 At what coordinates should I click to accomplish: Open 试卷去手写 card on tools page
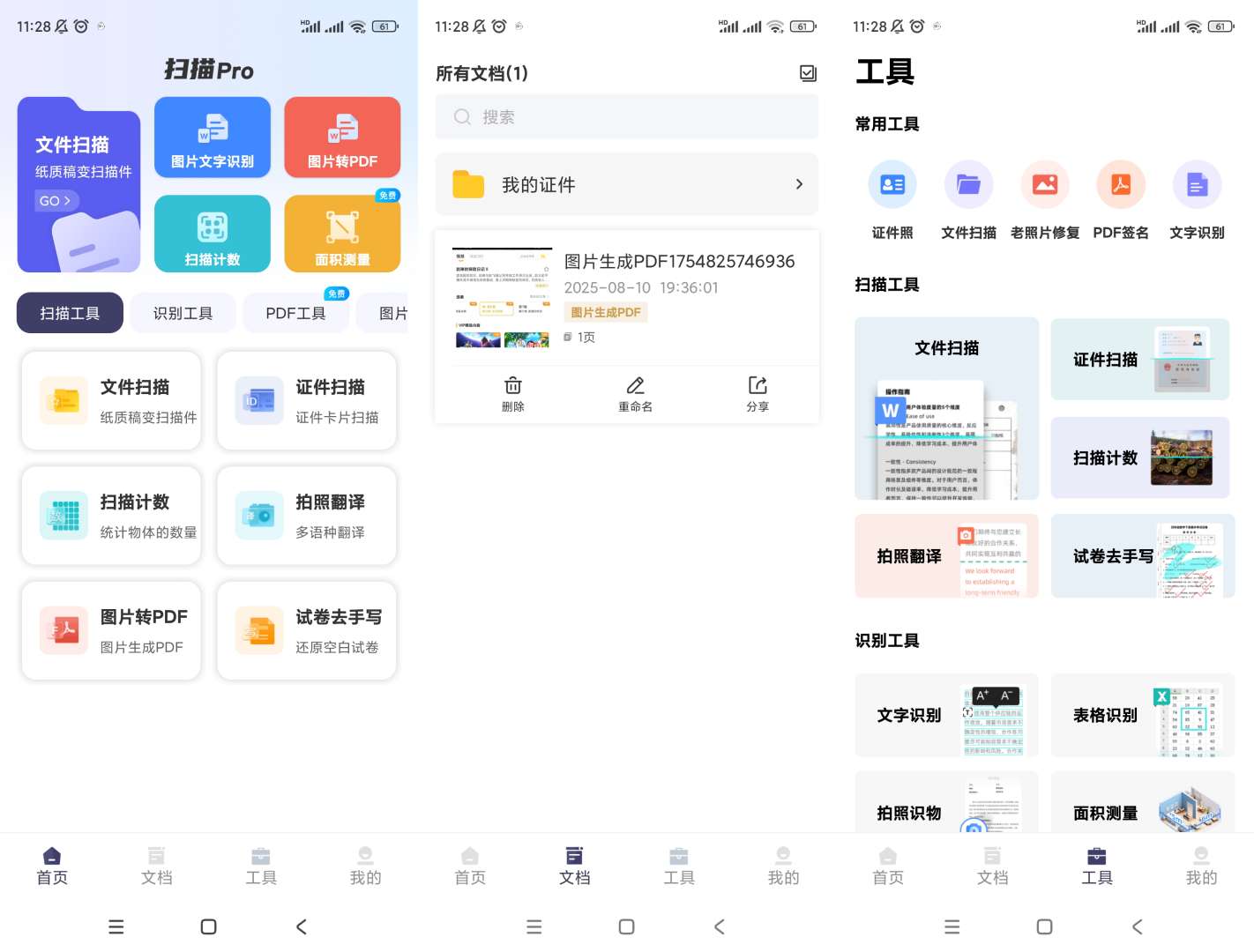pyautogui.click(x=1143, y=556)
